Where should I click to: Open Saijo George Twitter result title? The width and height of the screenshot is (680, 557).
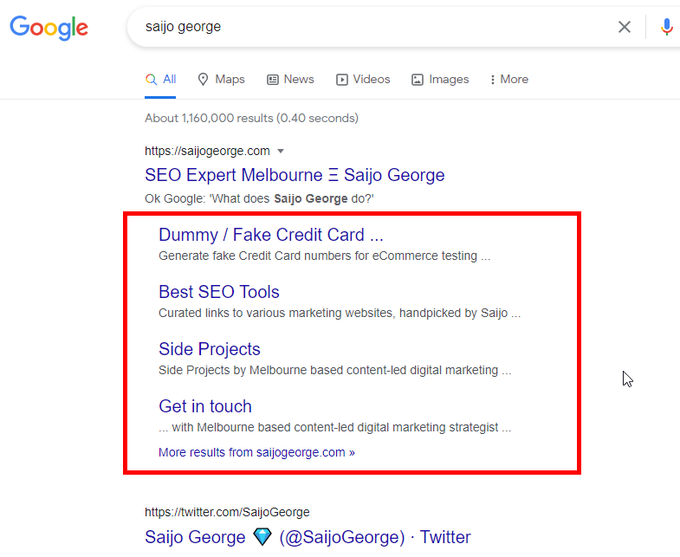307,537
